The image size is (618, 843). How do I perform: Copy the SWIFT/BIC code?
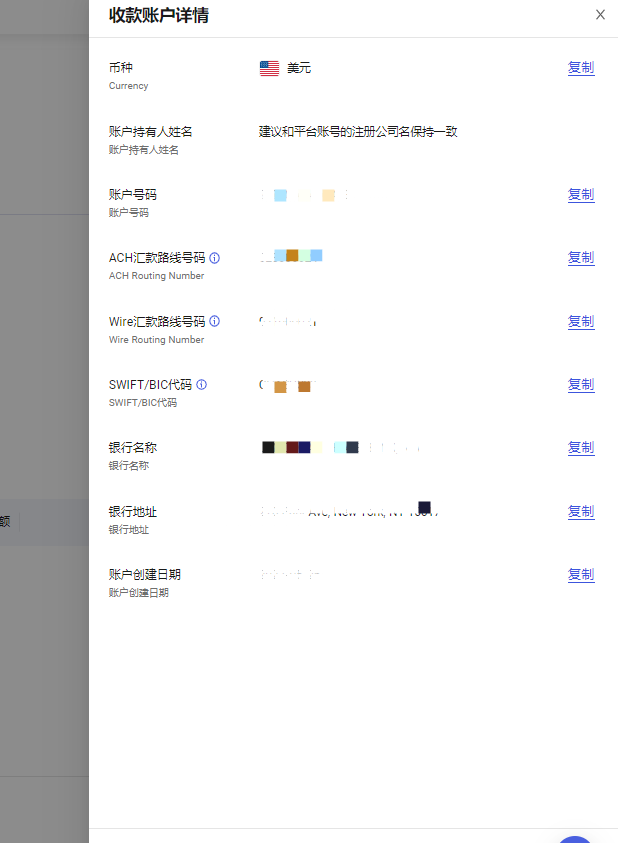click(x=580, y=385)
